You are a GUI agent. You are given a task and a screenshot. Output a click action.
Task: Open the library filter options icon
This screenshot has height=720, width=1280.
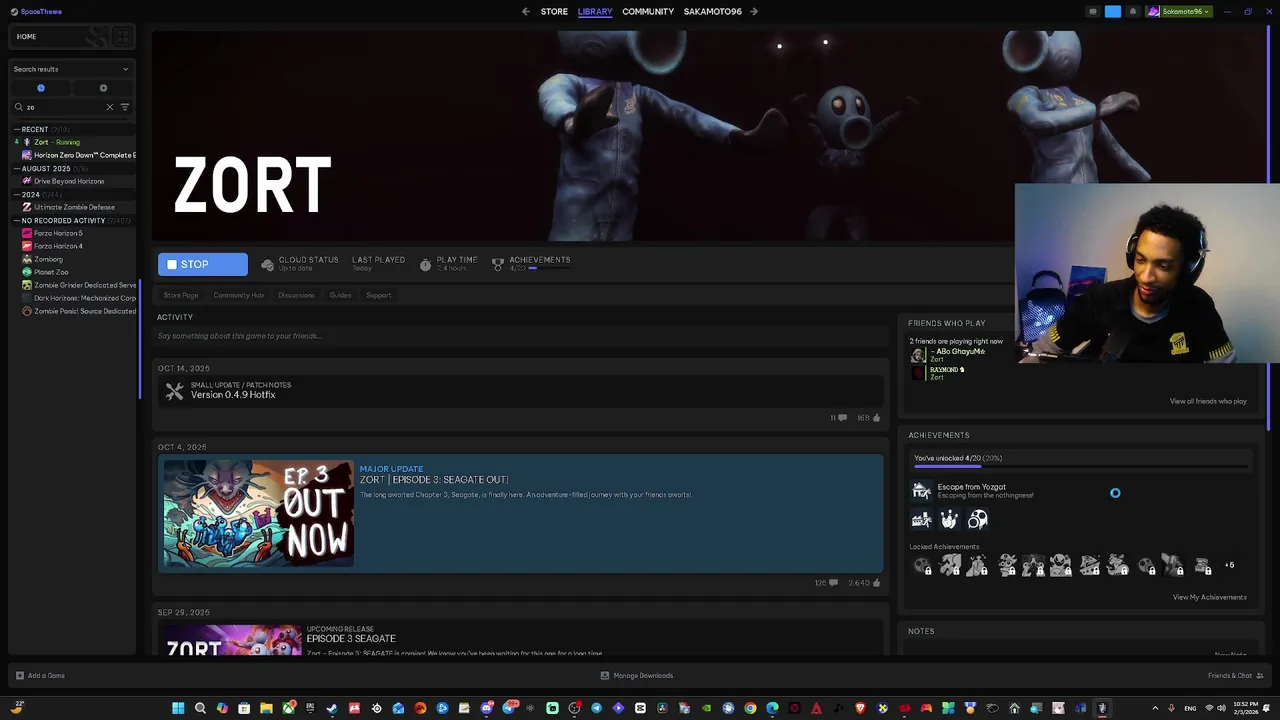[125, 107]
